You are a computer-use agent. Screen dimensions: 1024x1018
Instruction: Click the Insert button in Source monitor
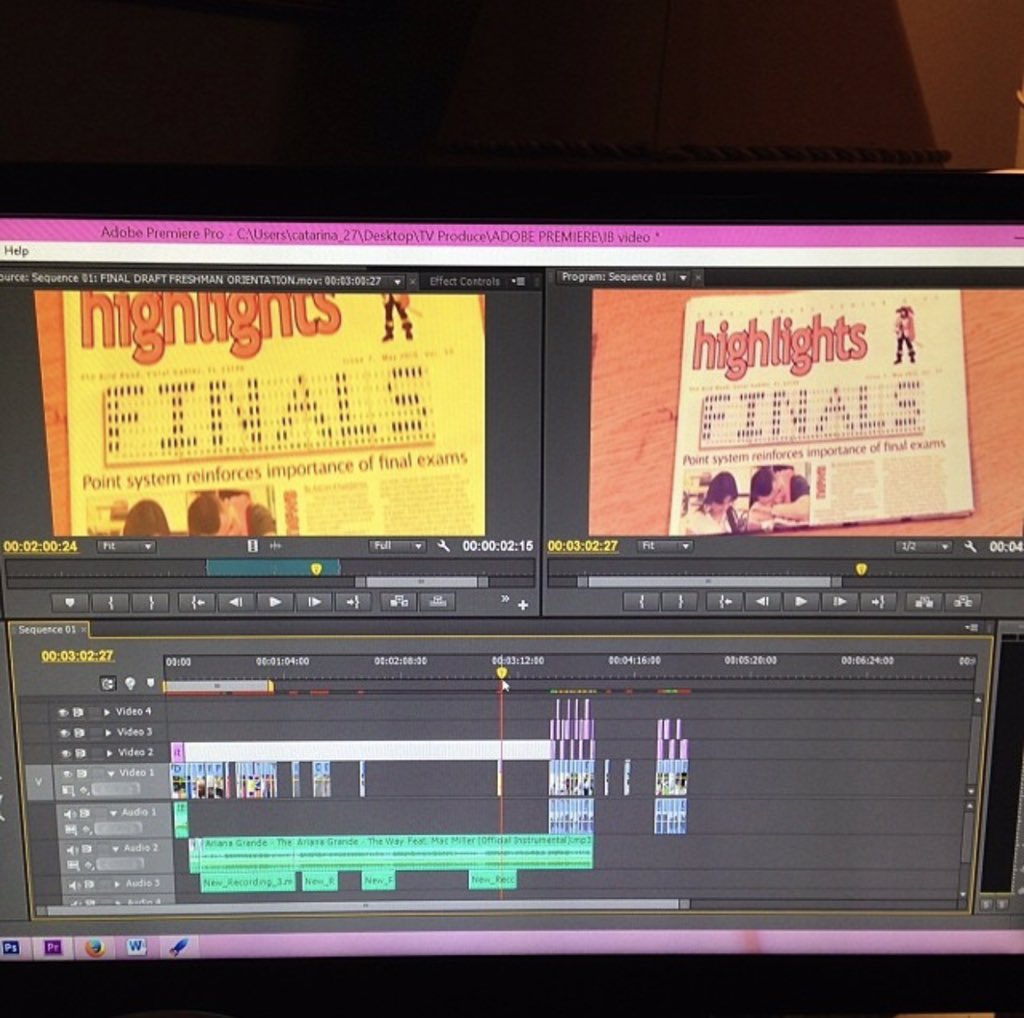[398, 601]
